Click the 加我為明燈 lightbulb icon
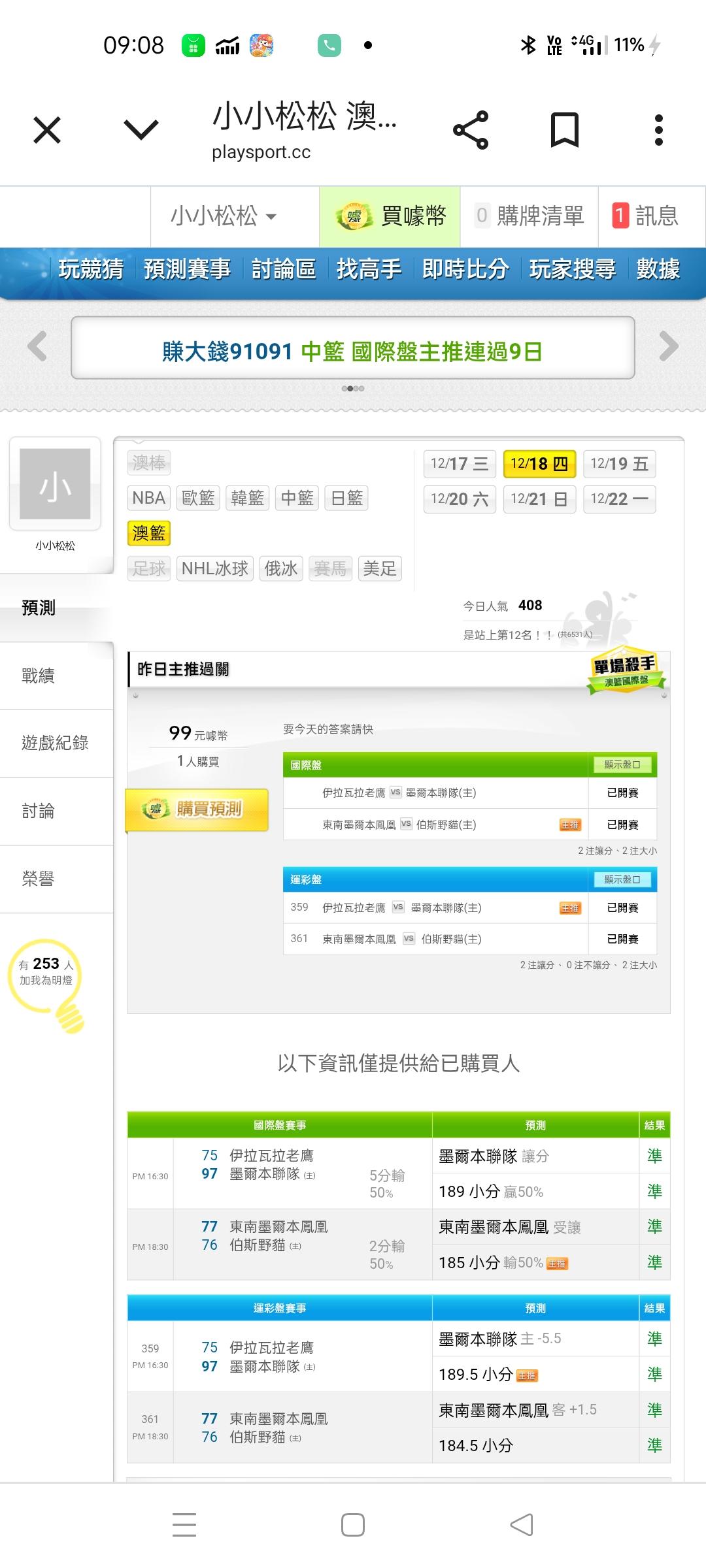This screenshot has width=706, height=1568. tap(47, 985)
